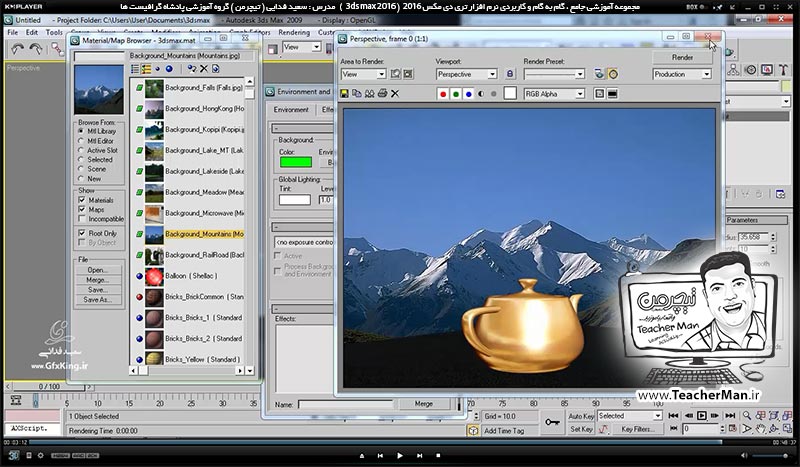Open the Production render mode dropdown

pyautogui.click(x=682, y=74)
